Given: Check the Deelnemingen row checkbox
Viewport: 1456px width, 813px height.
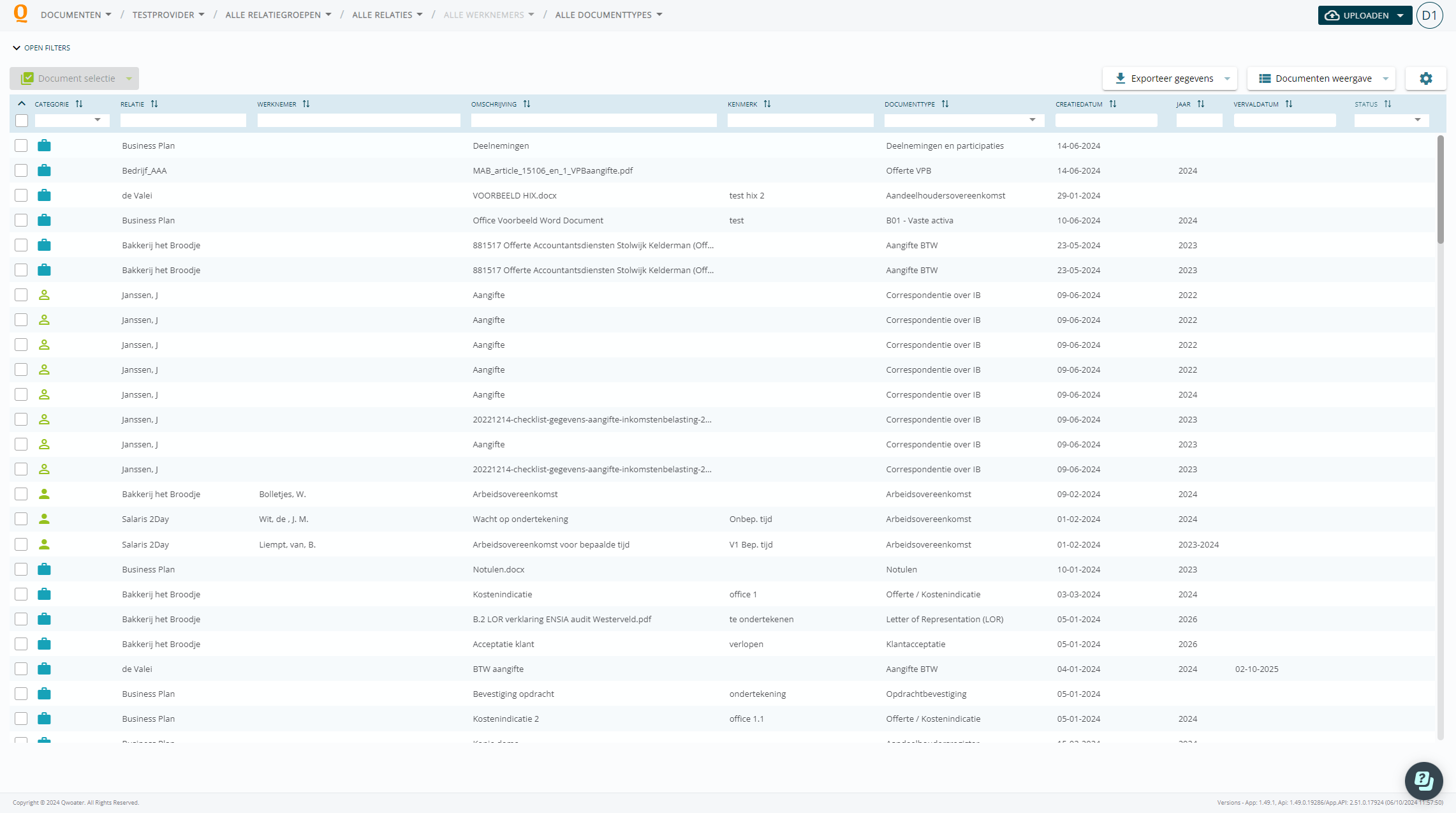Looking at the screenshot, I should 22,145.
